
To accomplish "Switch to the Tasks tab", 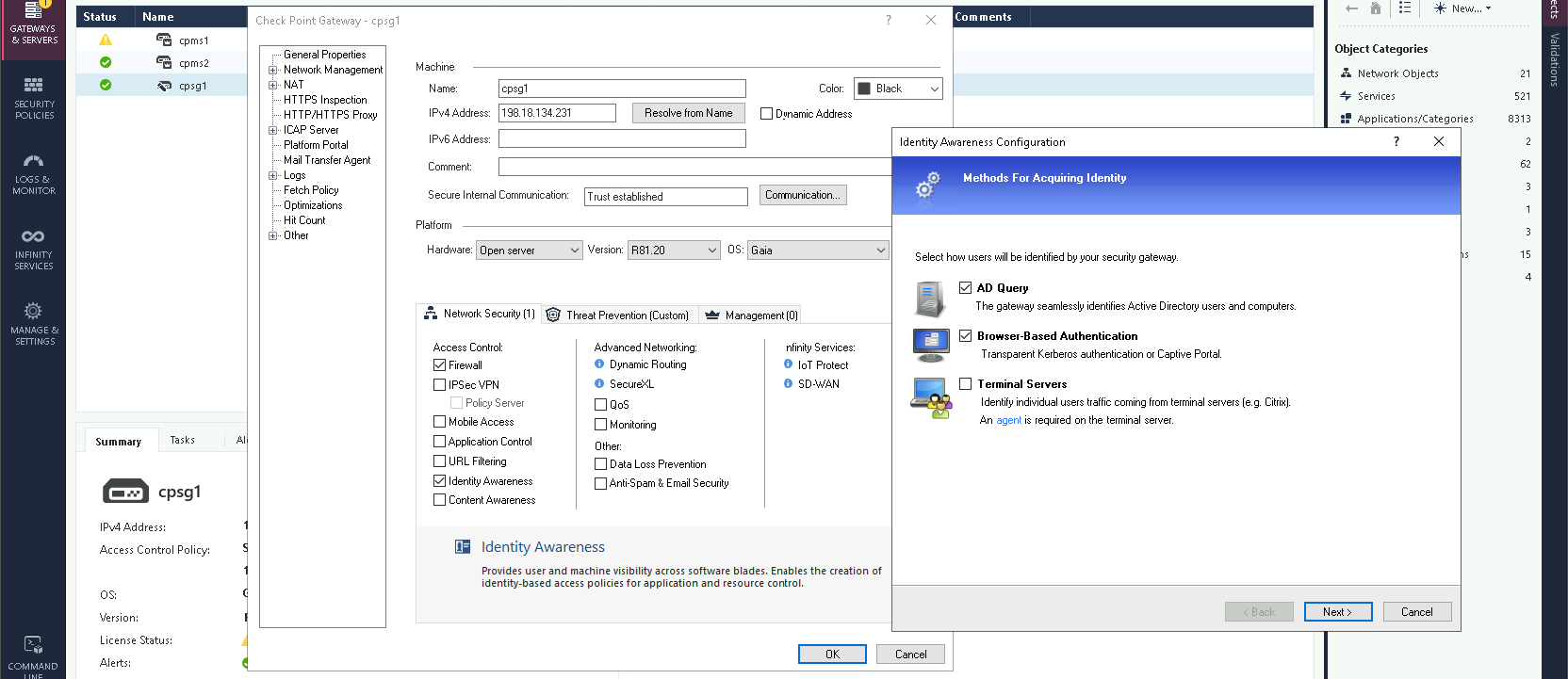I will tap(183, 441).
